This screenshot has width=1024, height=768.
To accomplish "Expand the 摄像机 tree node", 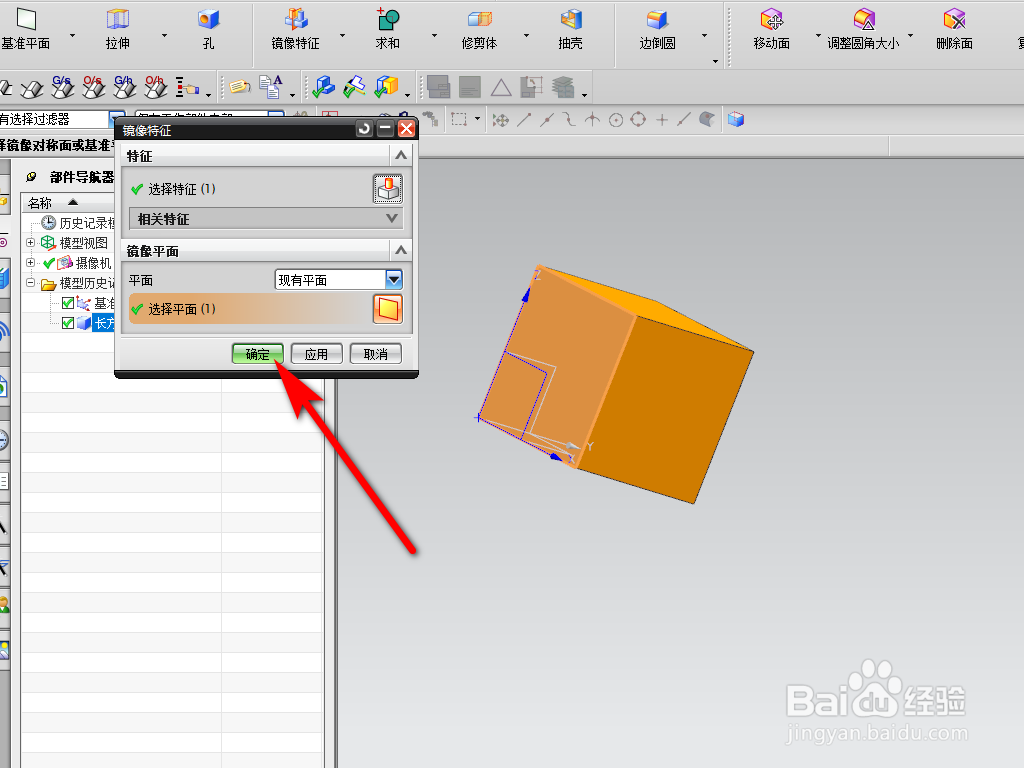I will pos(30,263).
